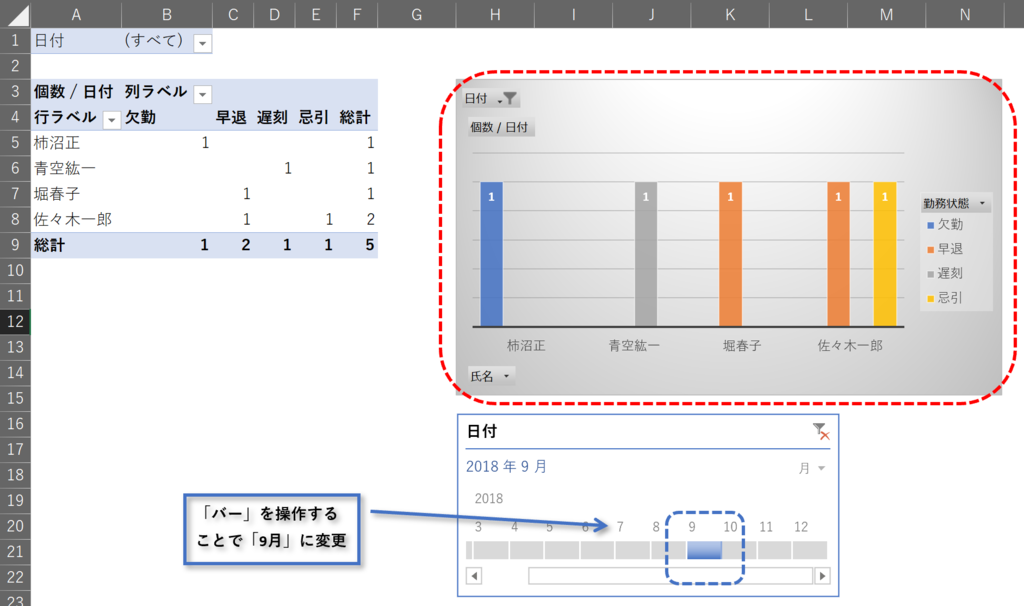Viewport: 1024px width, 606px height.
Task: Click the timeline scrollbar right arrow
Action: [x=821, y=575]
